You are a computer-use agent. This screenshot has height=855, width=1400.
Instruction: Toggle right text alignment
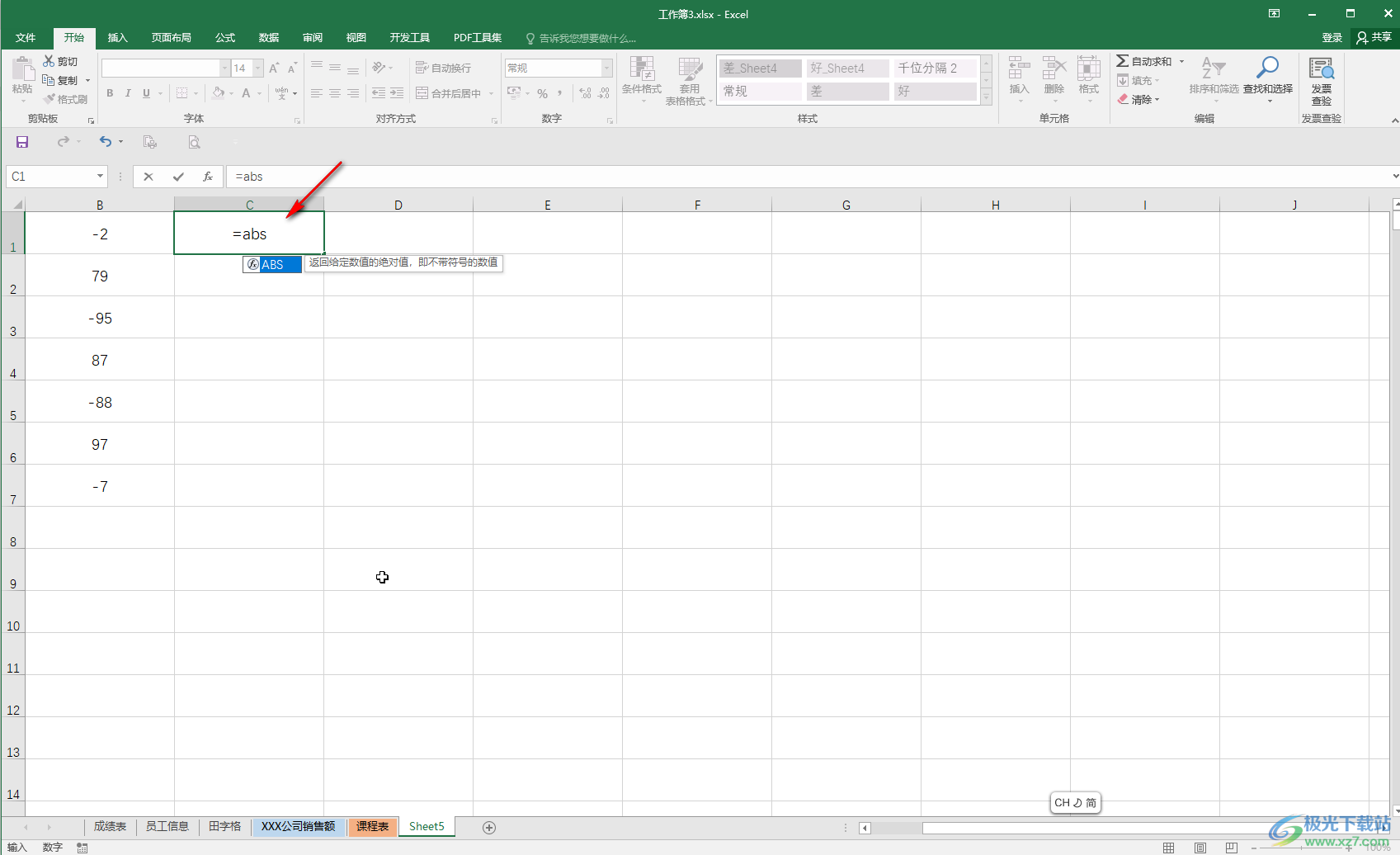[353, 93]
